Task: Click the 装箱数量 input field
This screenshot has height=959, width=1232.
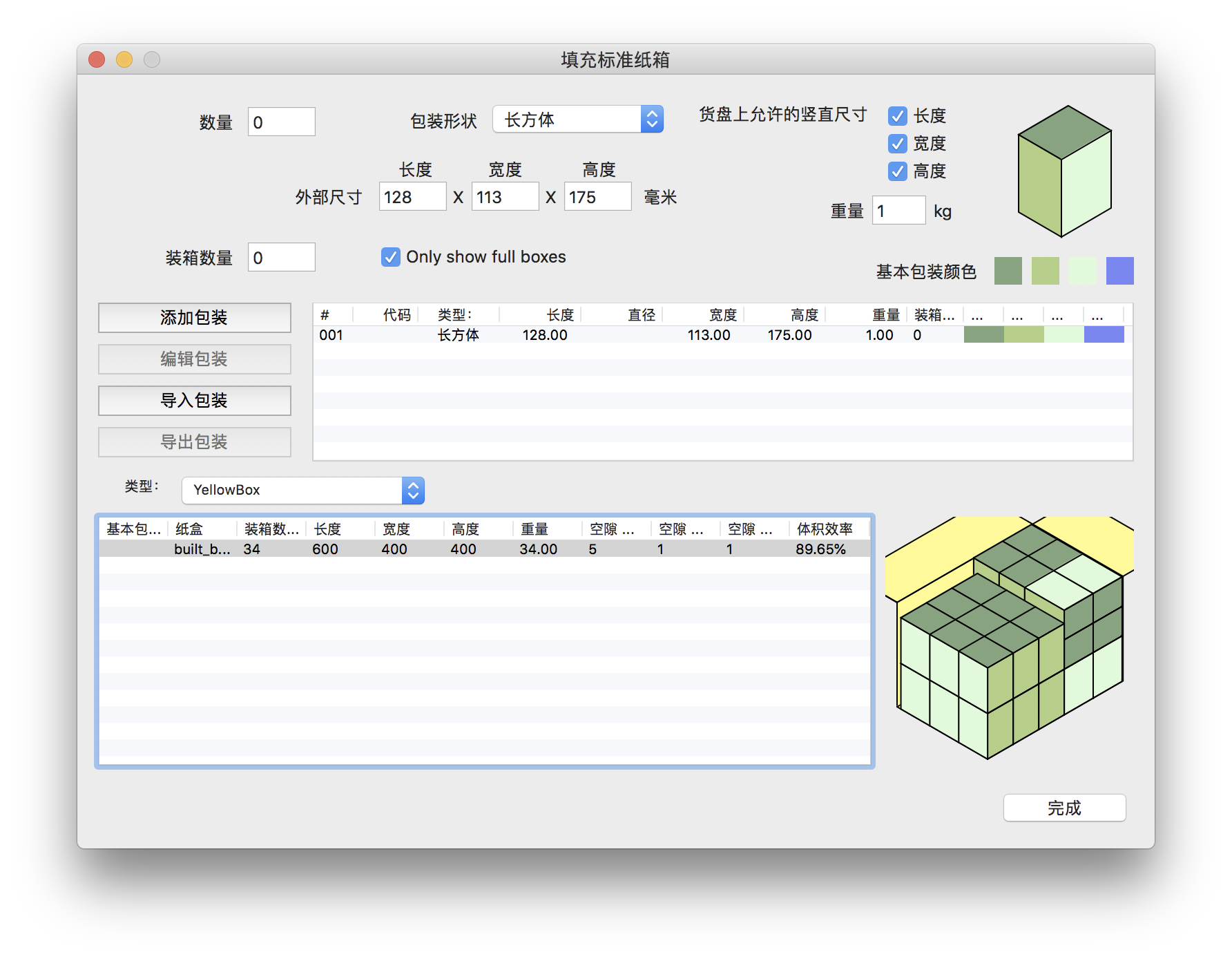Action: pyautogui.click(x=282, y=257)
